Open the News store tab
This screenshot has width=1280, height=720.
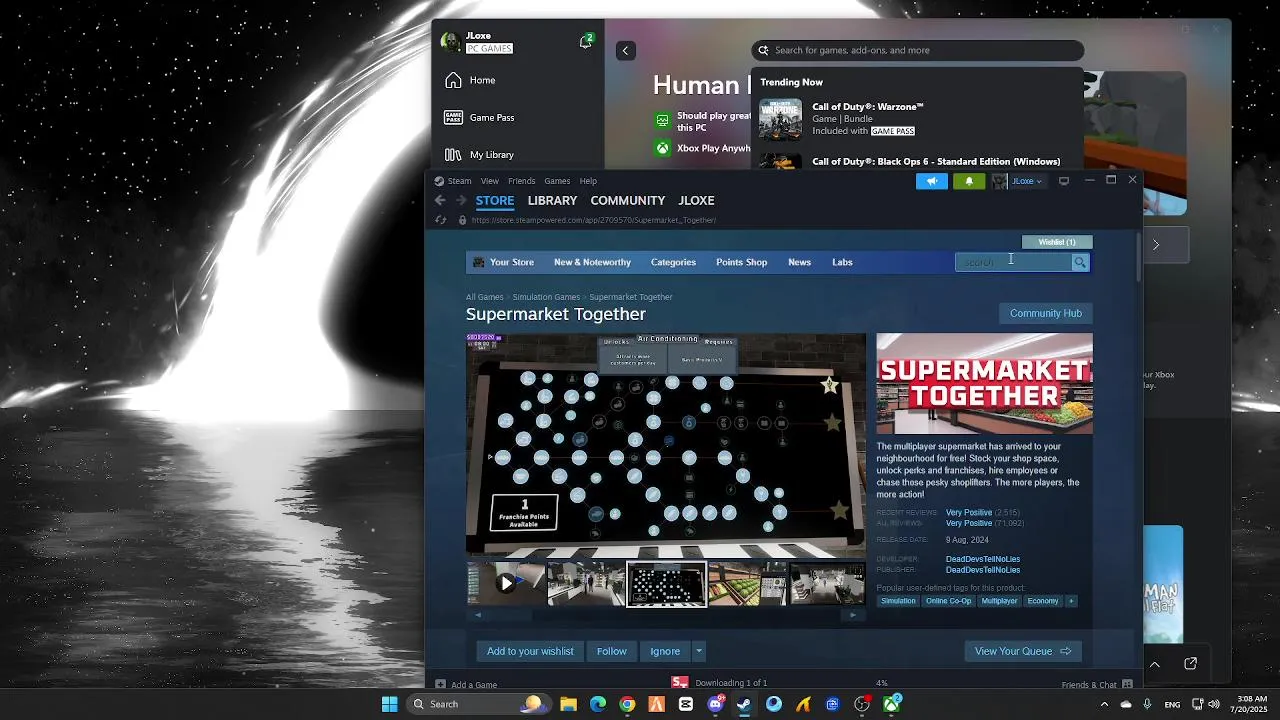click(x=799, y=262)
